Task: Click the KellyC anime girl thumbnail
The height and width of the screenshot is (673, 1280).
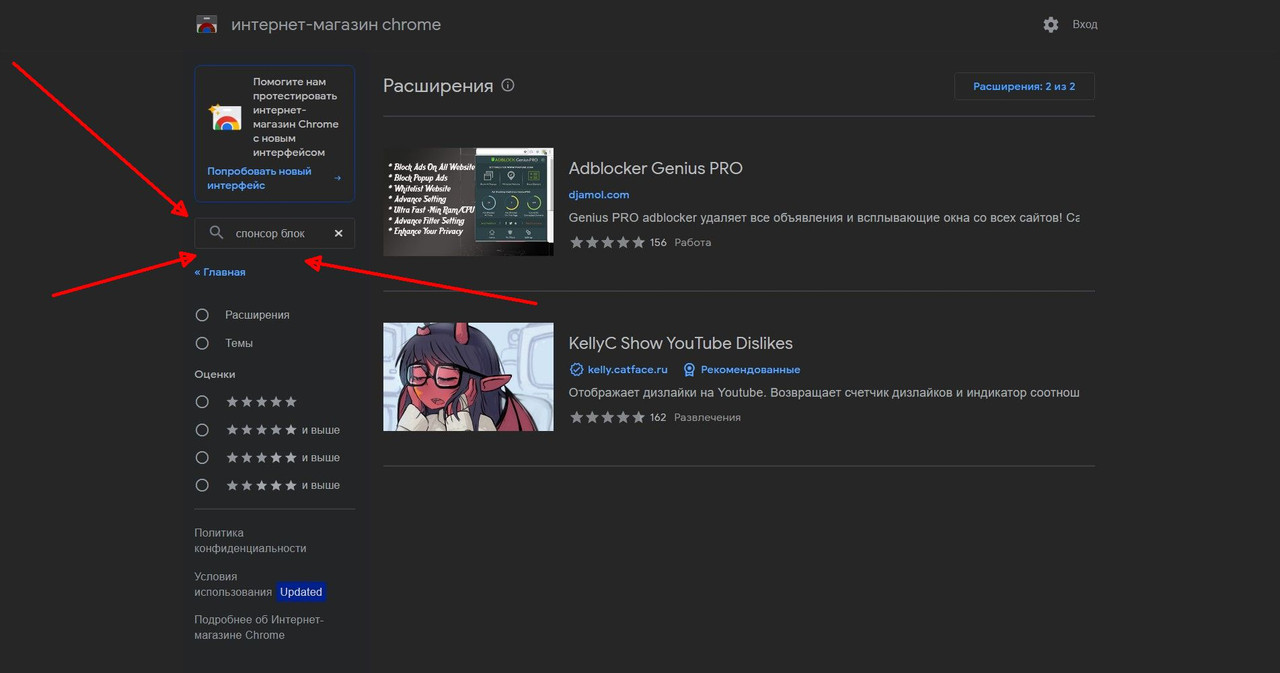Action: 468,377
